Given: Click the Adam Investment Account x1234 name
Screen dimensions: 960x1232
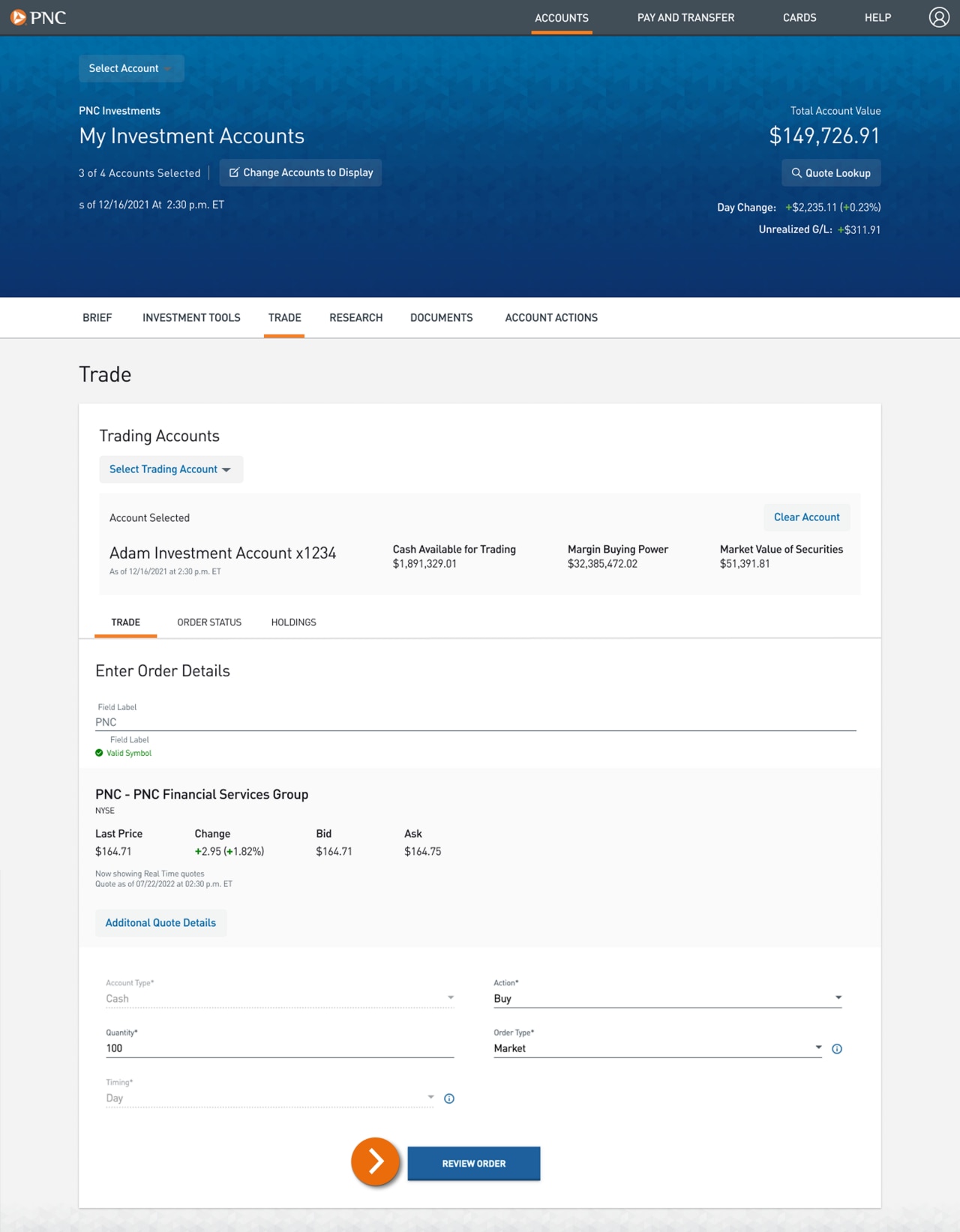Looking at the screenshot, I should click(x=223, y=553).
